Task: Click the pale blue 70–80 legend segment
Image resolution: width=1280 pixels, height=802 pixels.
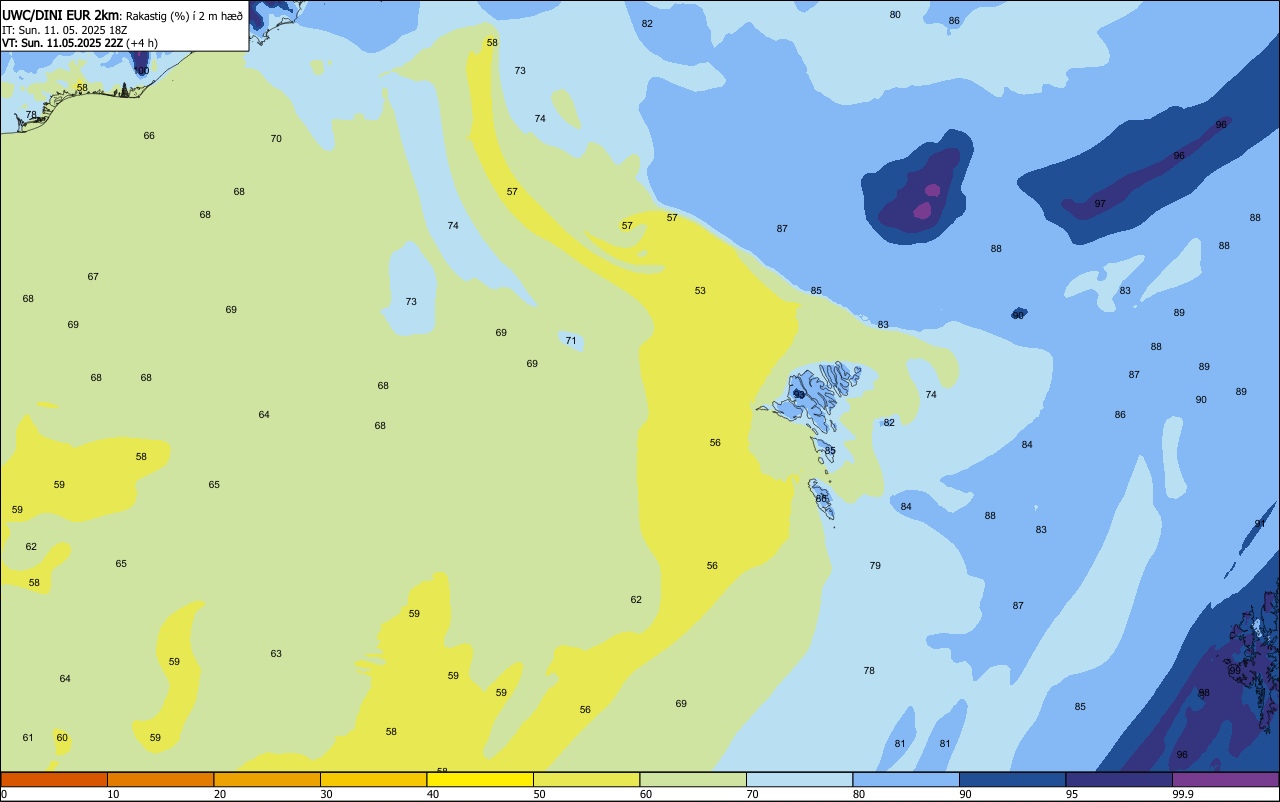Action: tap(799, 779)
